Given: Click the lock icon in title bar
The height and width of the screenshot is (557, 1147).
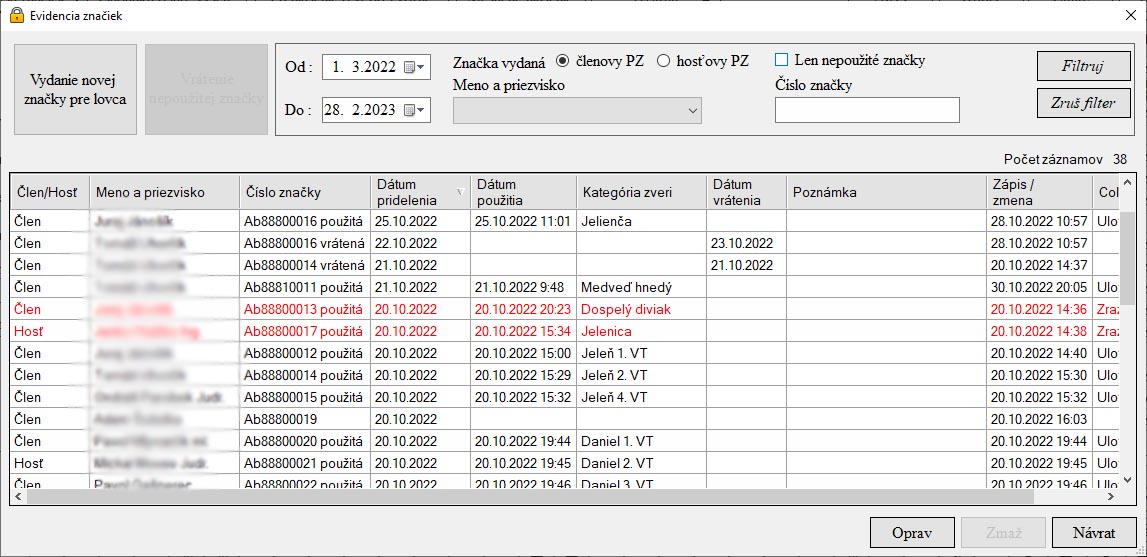Looking at the screenshot, I should 17,15.
